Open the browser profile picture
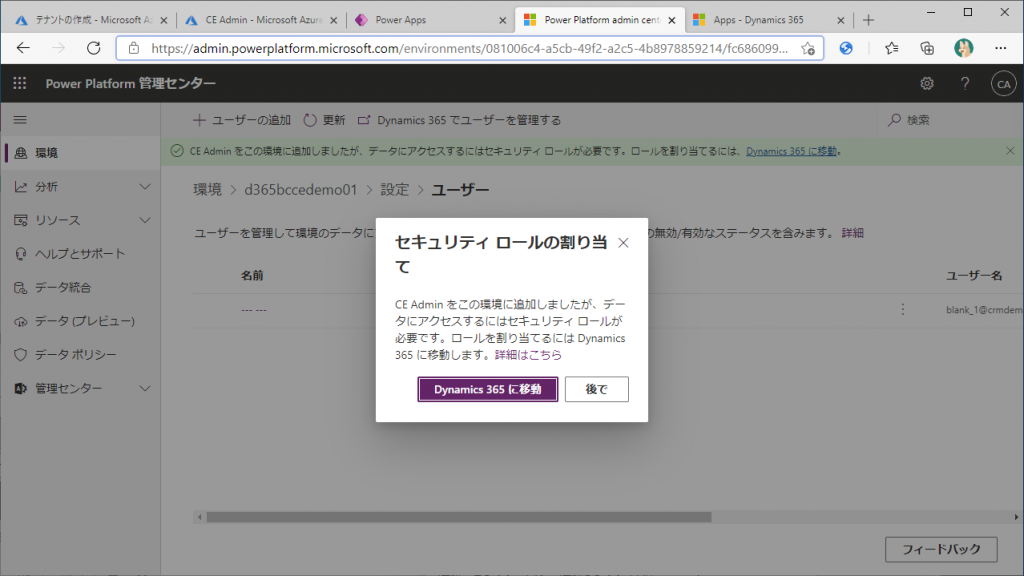The width and height of the screenshot is (1024, 576). pos(963,48)
